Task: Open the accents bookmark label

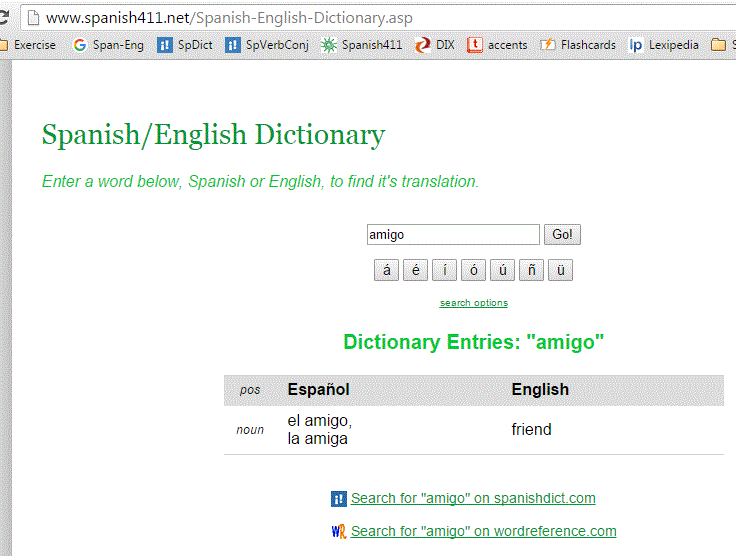Action: (507, 45)
